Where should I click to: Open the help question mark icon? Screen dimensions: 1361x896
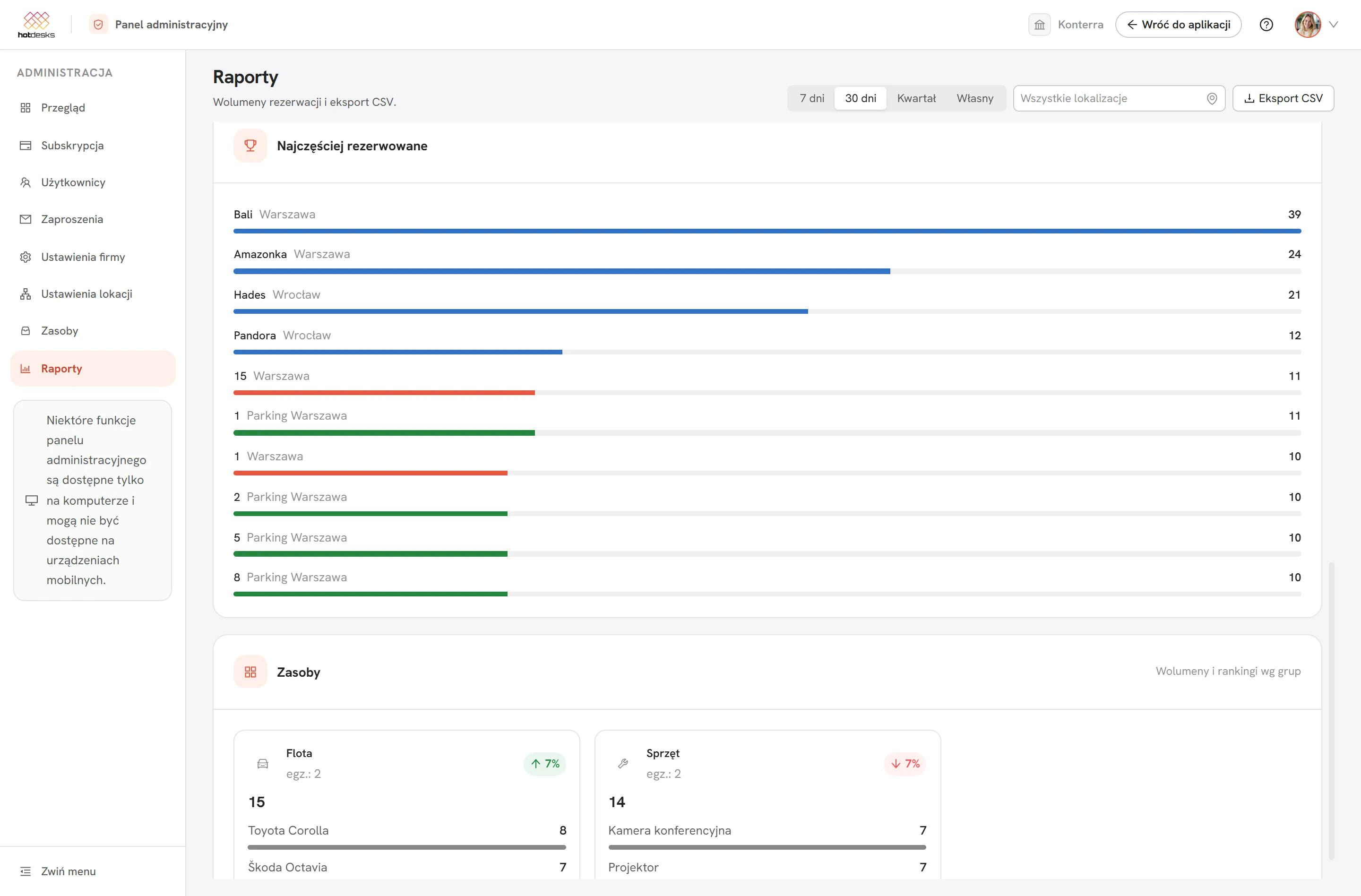1266,25
